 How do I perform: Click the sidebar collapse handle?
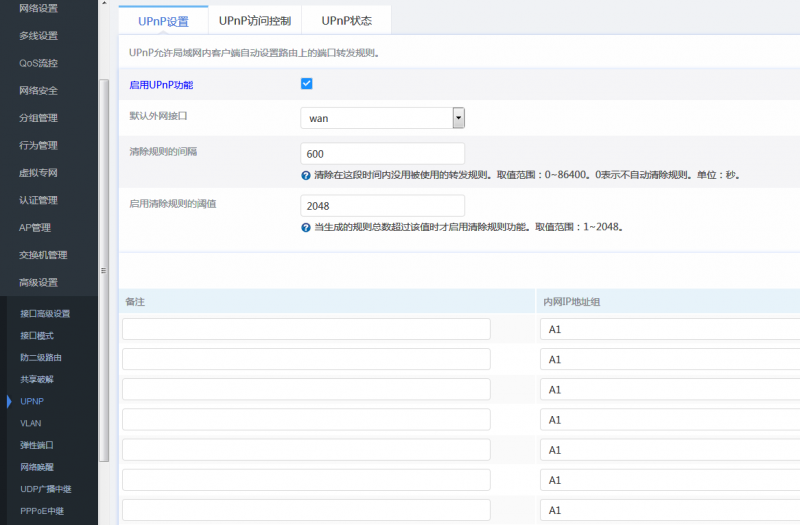point(103,270)
